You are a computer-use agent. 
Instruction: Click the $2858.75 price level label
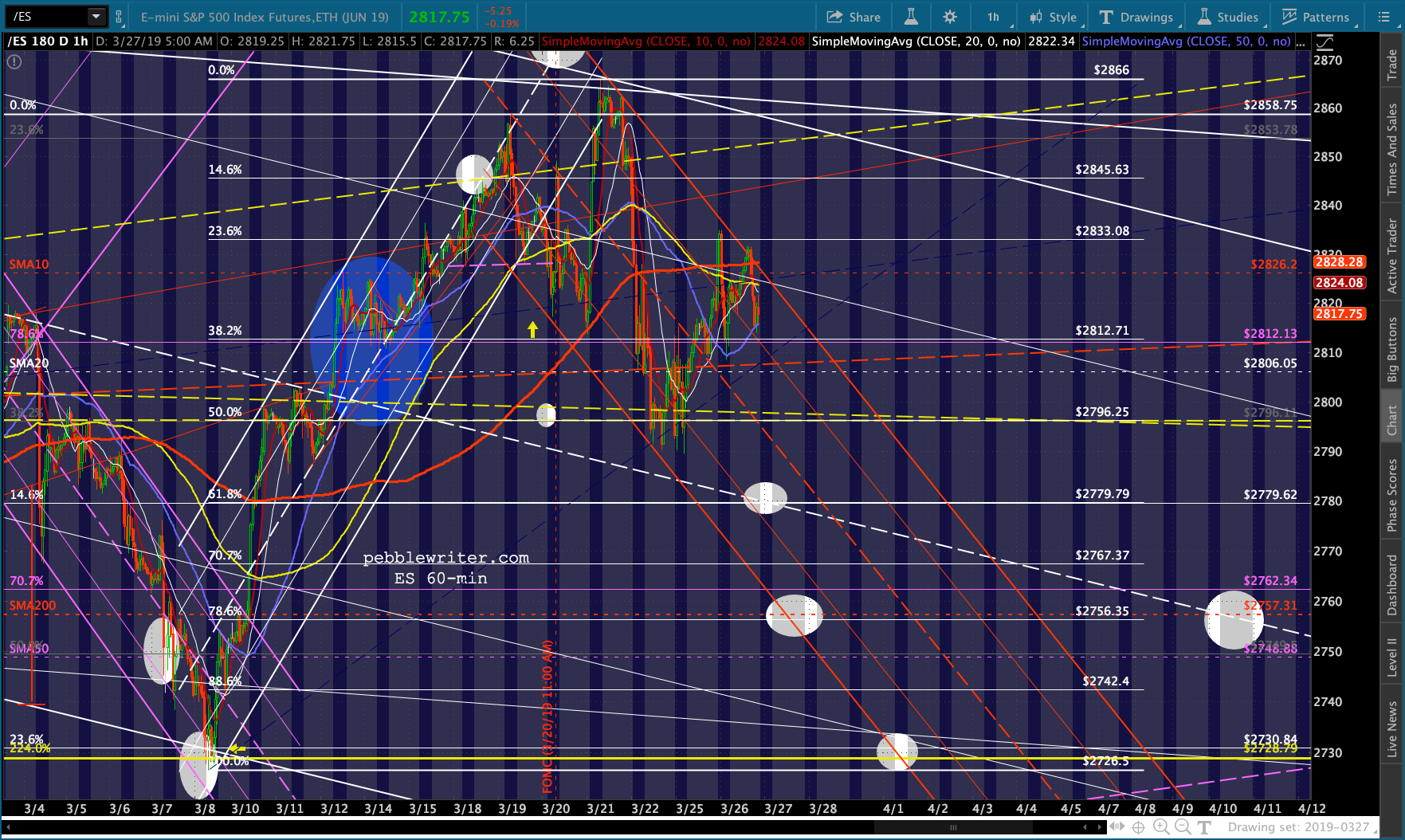[x=1270, y=105]
